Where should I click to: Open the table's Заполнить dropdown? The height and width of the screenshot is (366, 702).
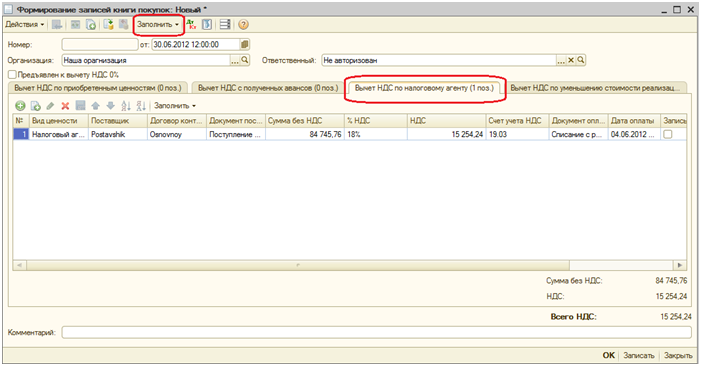coord(175,106)
